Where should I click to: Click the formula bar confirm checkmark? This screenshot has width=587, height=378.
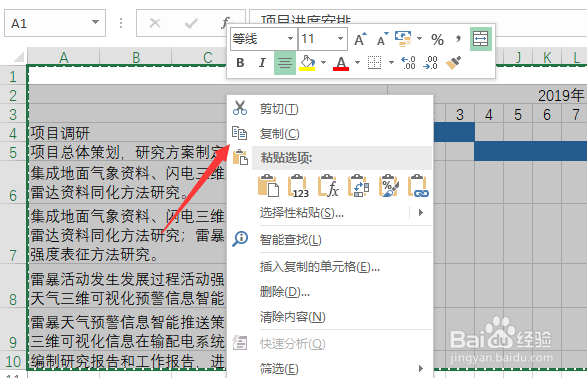pyautogui.click(x=191, y=23)
